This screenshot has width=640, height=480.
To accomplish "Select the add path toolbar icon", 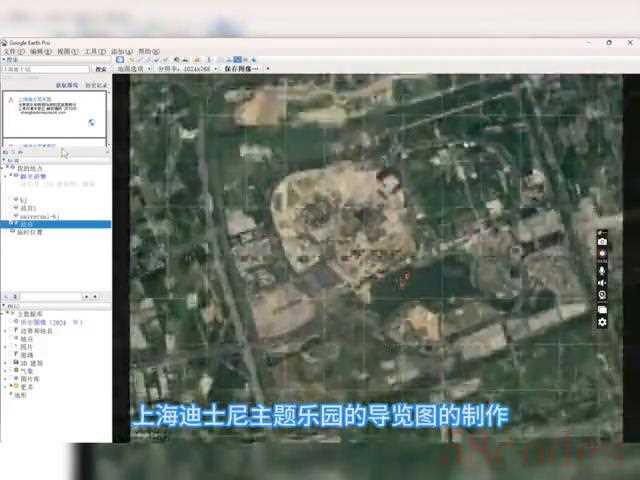I will [147, 60].
